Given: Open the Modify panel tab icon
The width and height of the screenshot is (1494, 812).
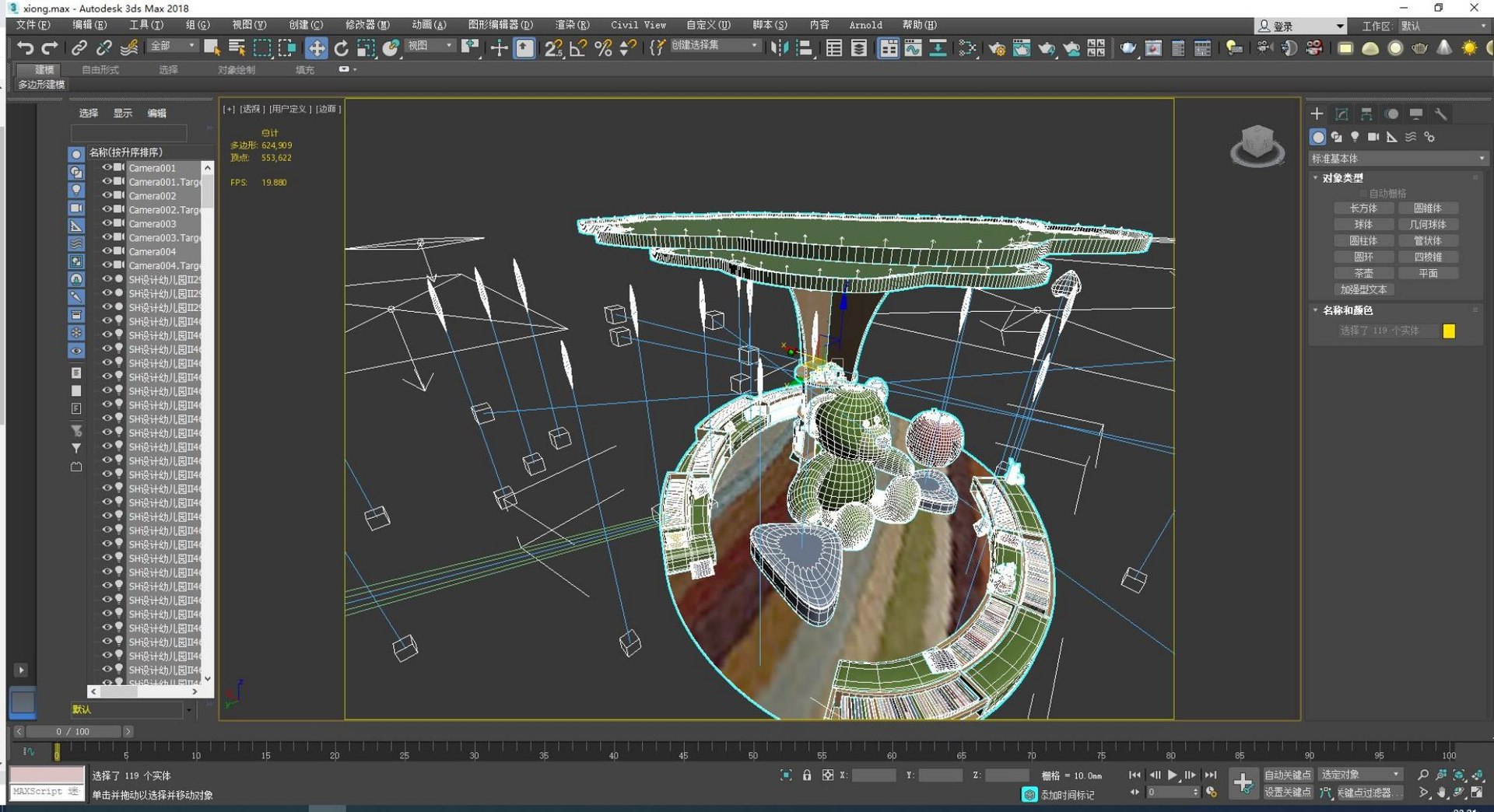Looking at the screenshot, I should 1341,114.
